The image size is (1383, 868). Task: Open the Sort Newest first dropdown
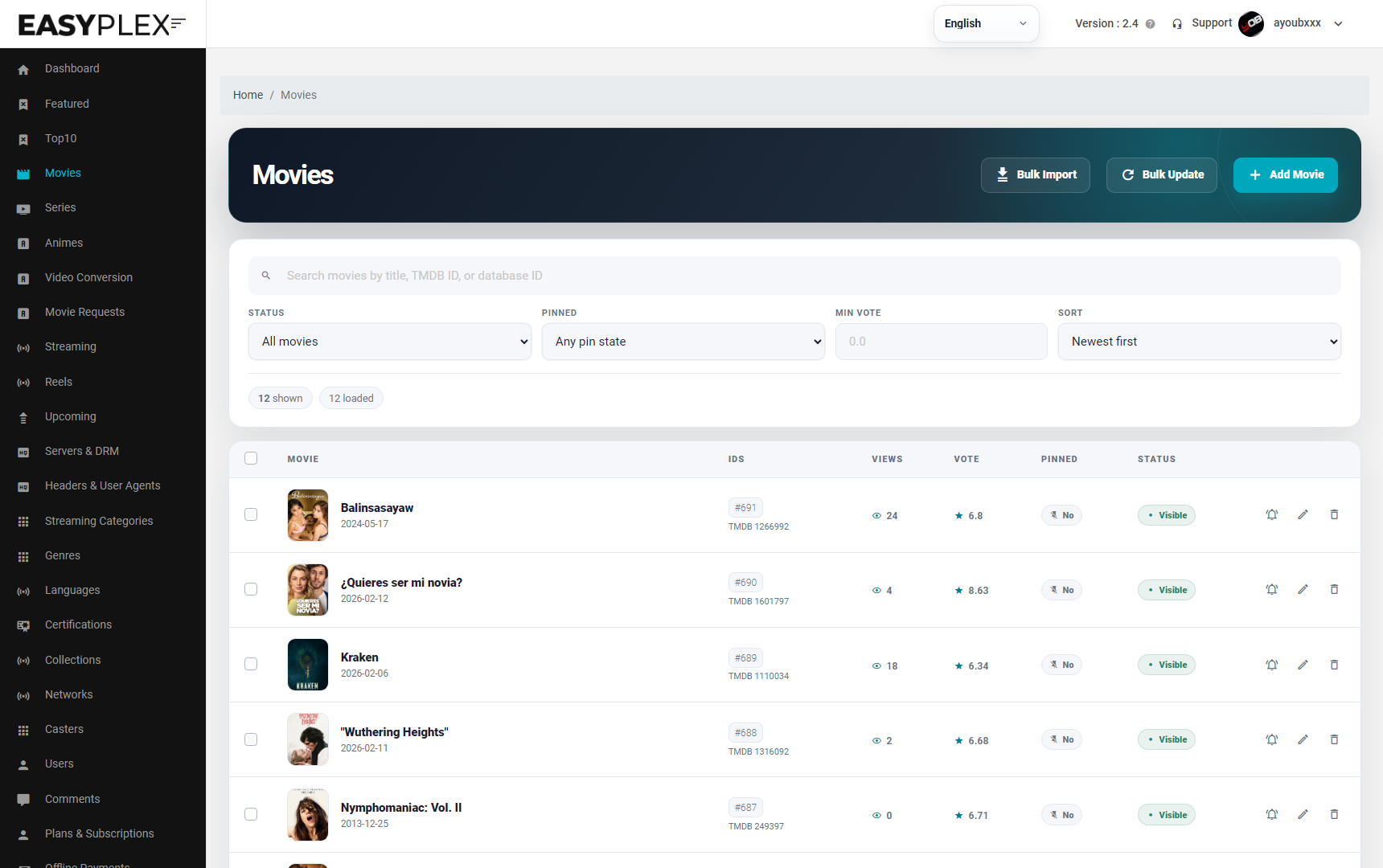tap(1200, 342)
